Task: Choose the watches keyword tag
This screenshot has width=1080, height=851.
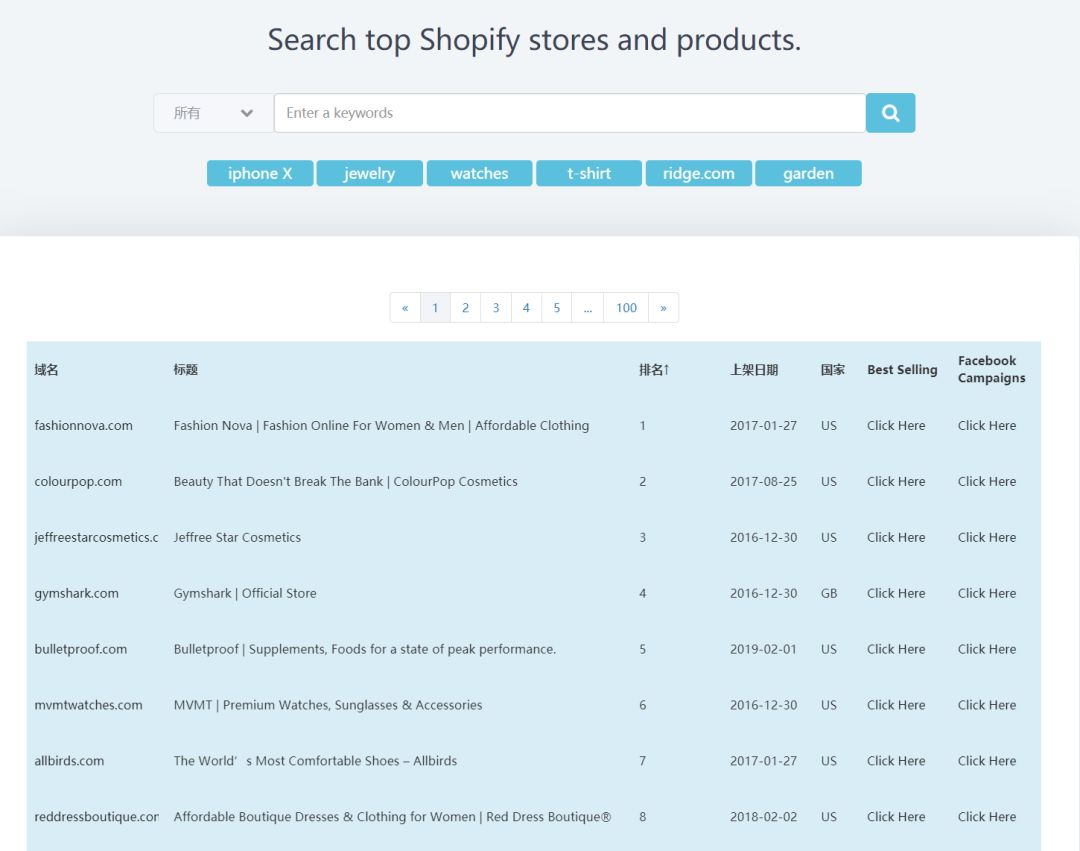Action: click(479, 173)
